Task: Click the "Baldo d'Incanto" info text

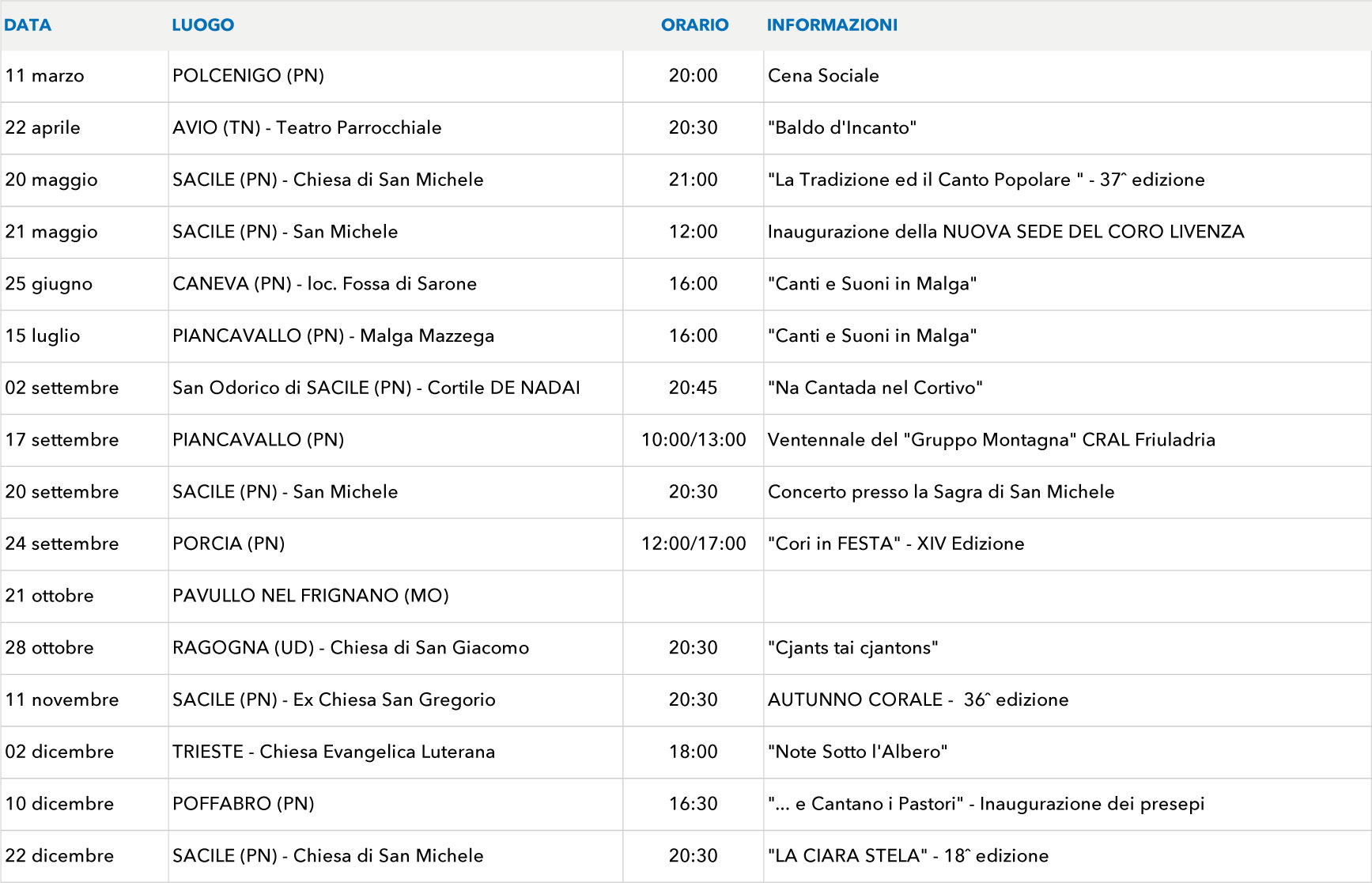Action: point(842,128)
